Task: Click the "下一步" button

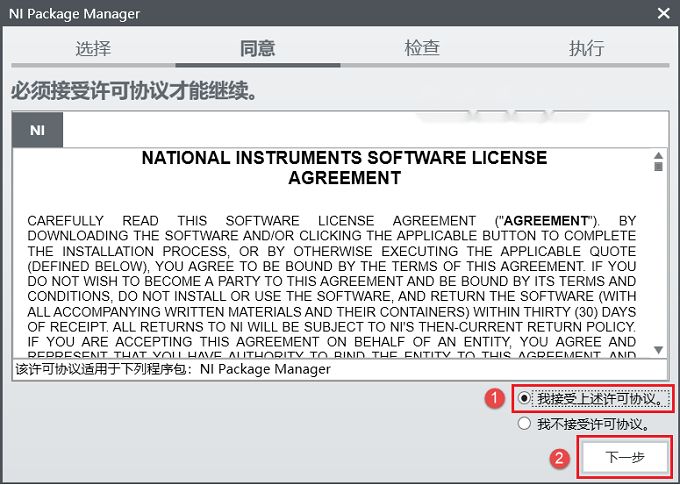Action: [624, 457]
